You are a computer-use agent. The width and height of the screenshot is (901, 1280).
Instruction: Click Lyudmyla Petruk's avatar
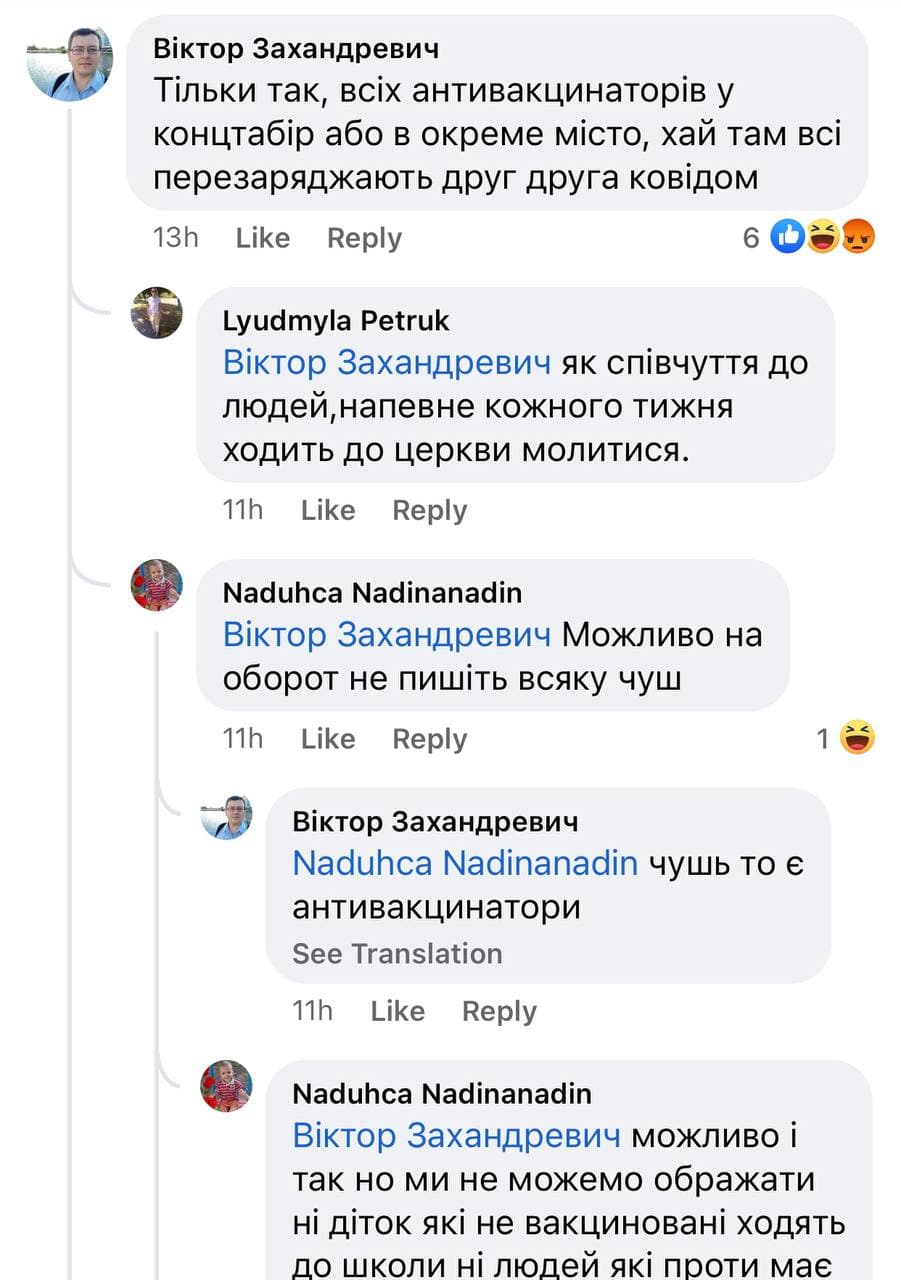157,313
